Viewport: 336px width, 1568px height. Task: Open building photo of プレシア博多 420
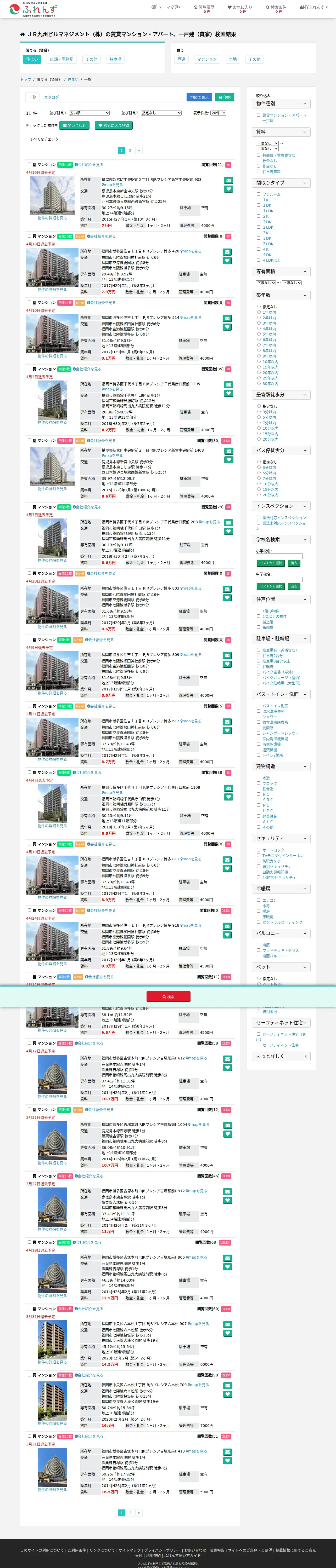pos(52,267)
